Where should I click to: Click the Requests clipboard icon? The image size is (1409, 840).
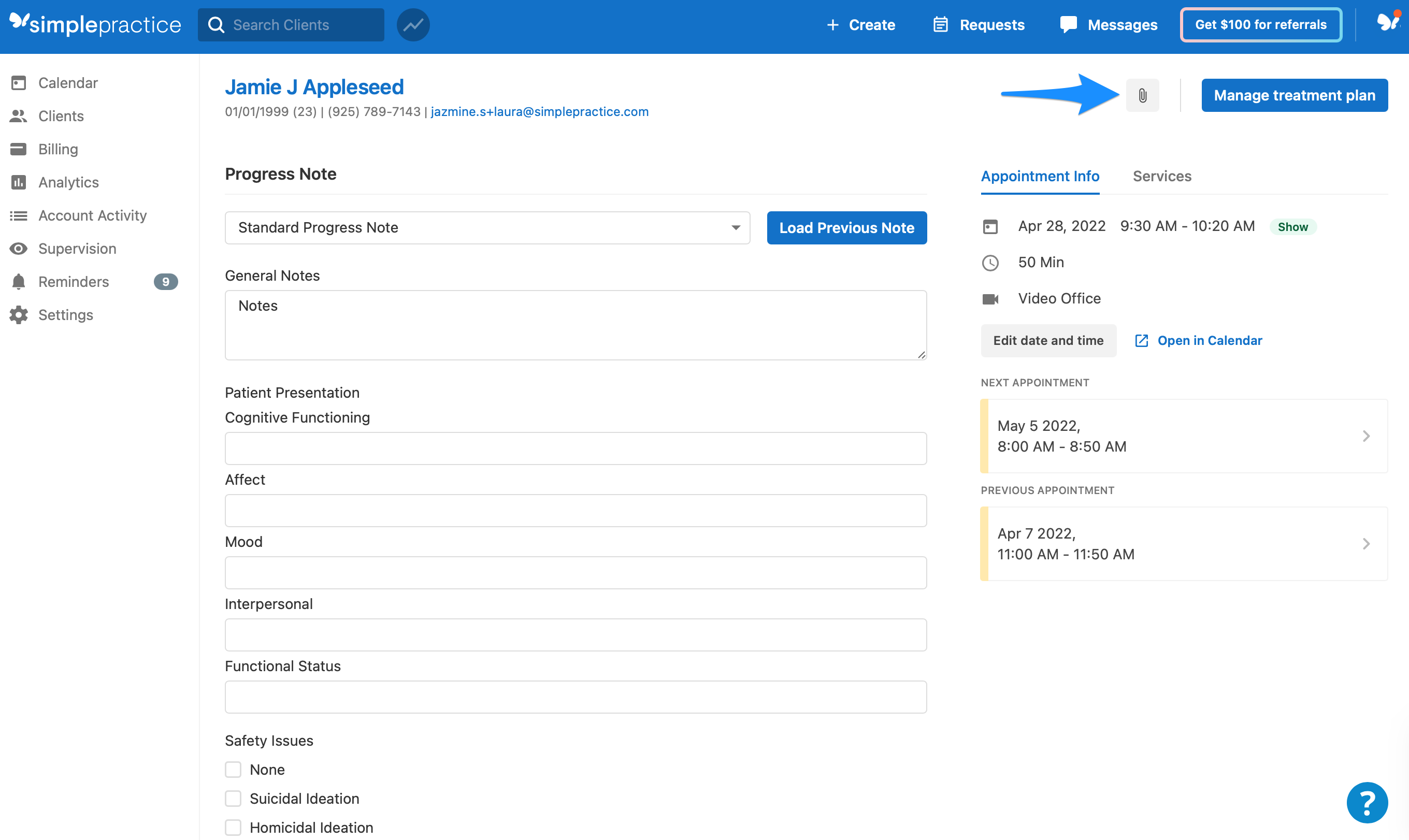(940, 24)
